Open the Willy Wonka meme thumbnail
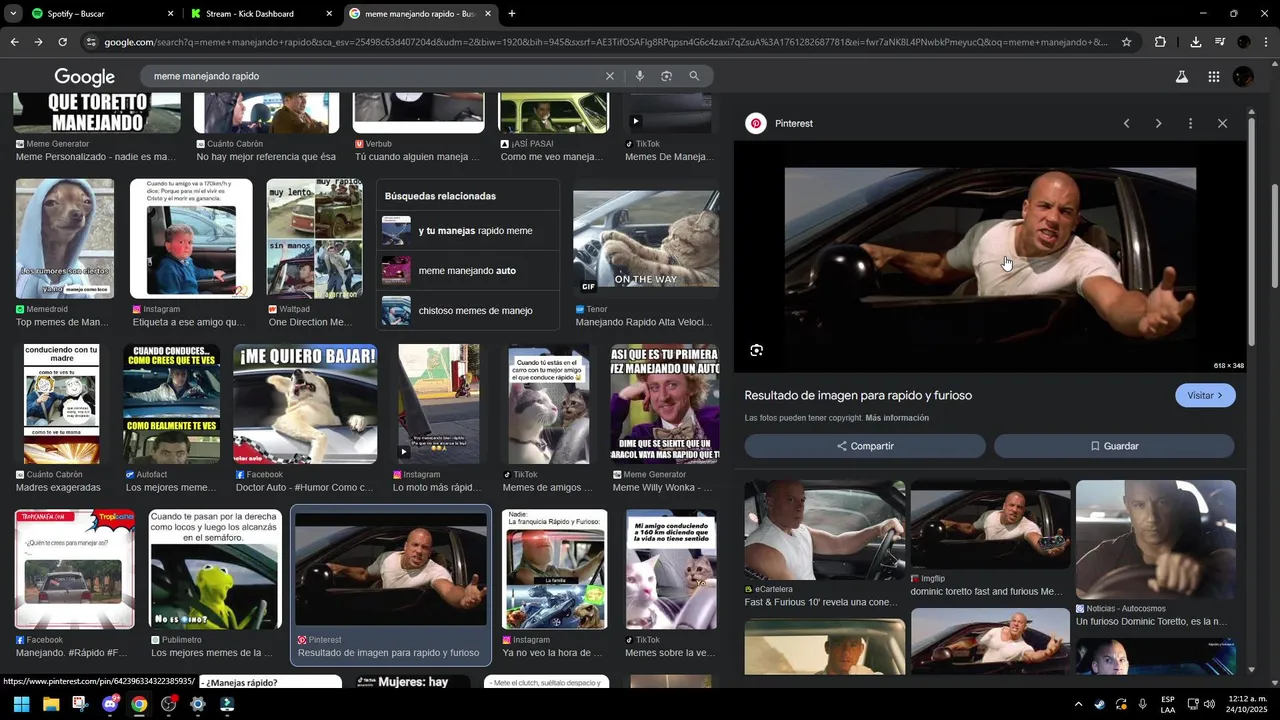This screenshot has height=720, width=1280. tap(664, 404)
